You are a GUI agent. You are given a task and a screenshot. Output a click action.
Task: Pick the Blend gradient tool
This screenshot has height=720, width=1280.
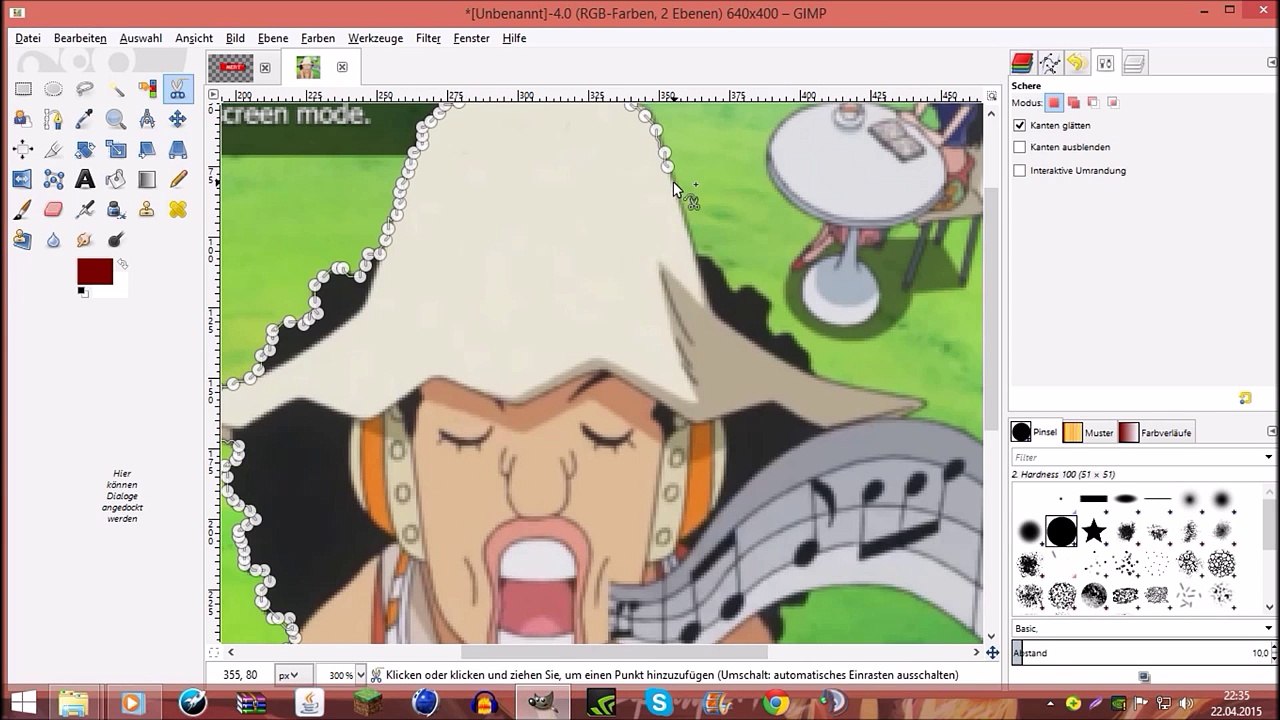pos(147,179)
